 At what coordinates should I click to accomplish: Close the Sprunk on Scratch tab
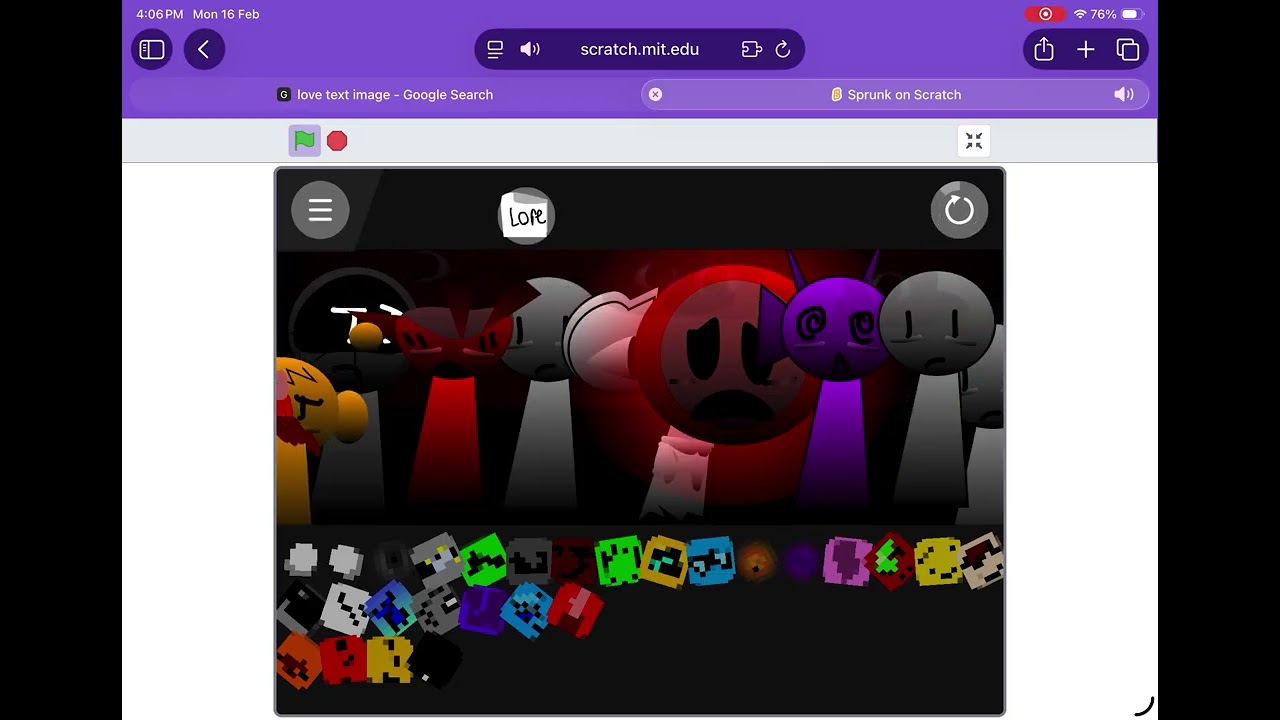(x=655, y=94)
